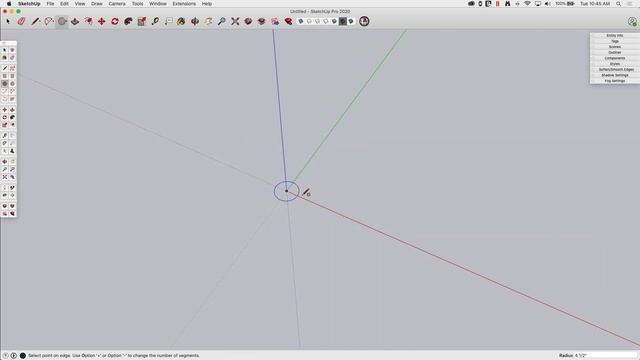Select the Line tool in left tool palette
Screen dimensions: 640x360
point(4,68)
